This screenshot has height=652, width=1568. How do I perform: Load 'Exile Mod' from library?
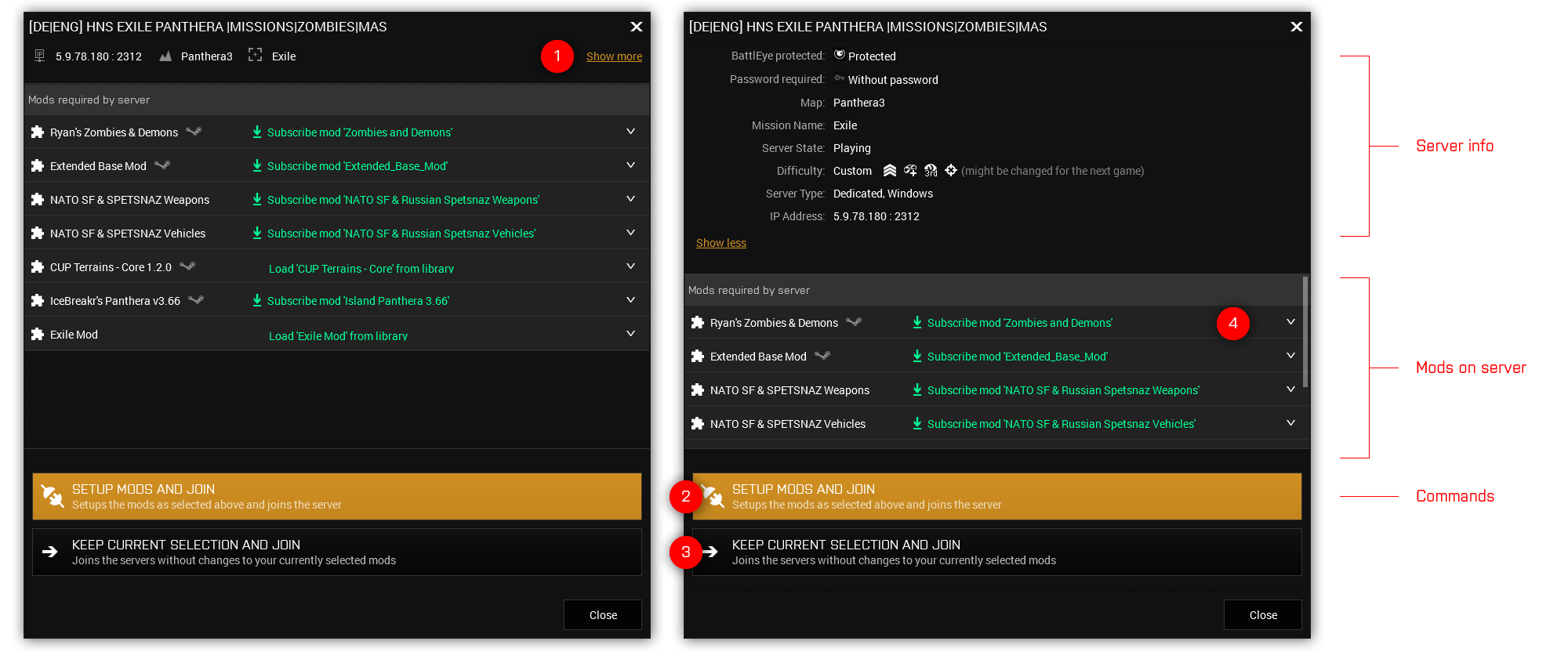(338, 335)
